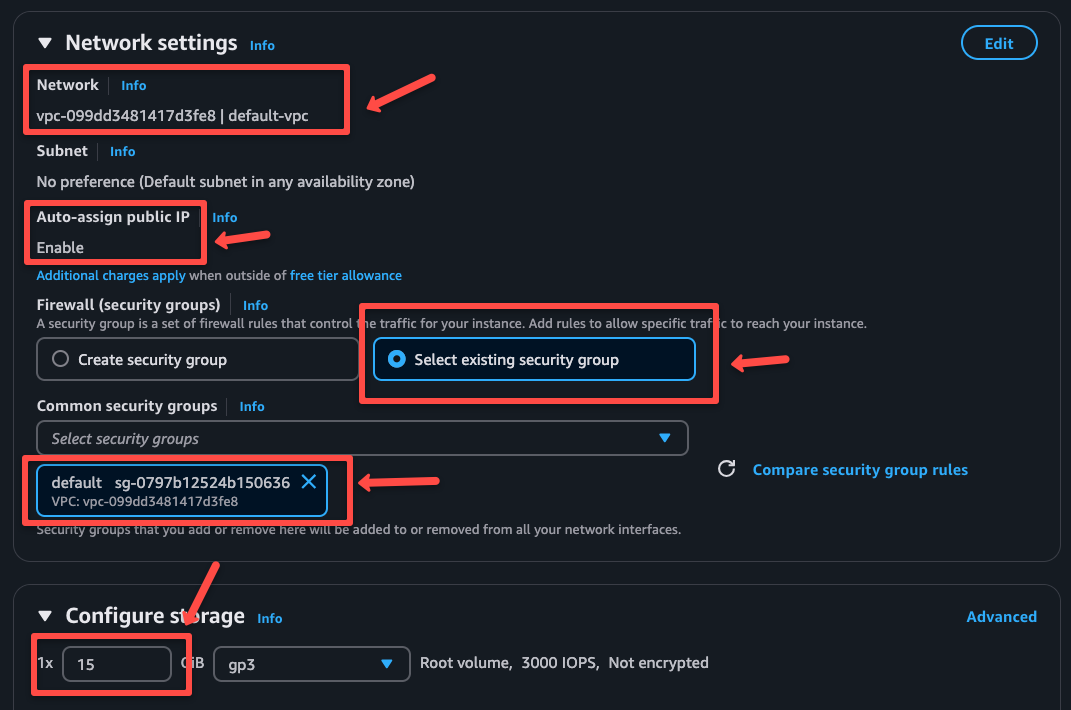Open Advanced storage options

coord(1001,617)
